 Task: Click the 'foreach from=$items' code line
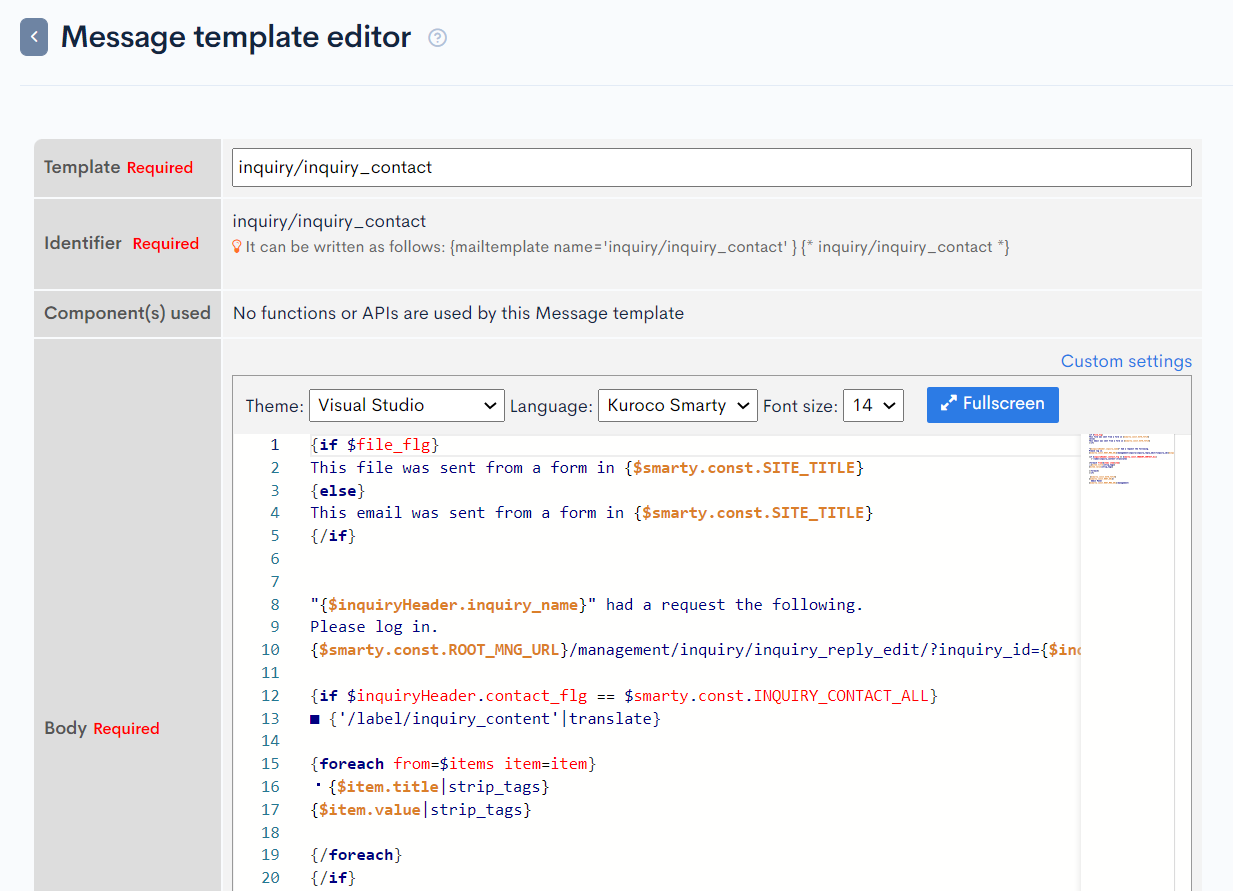click(453, 764)
